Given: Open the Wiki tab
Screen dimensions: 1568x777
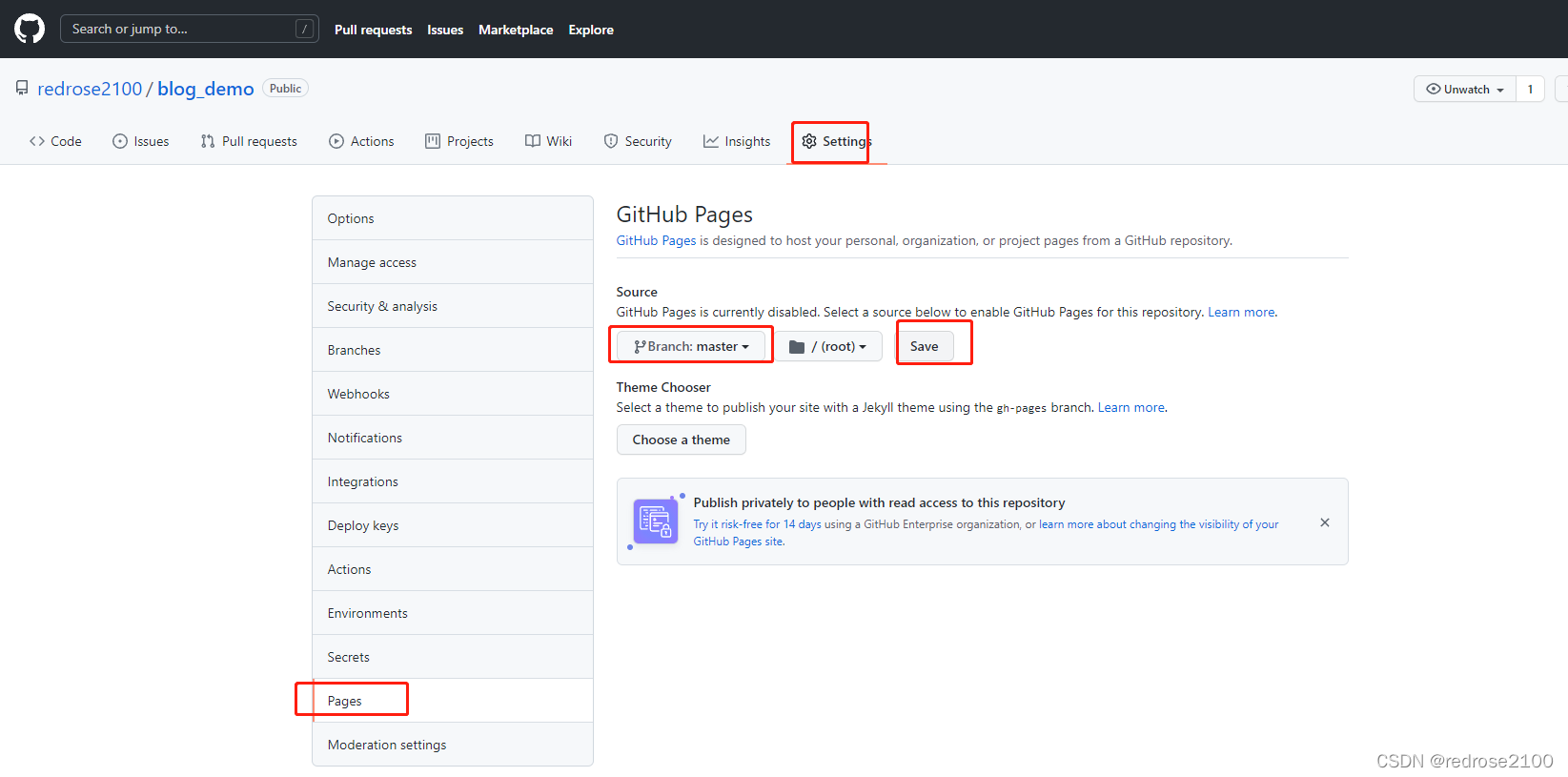Looking at the screenshot, I should [x=548, y=141].
